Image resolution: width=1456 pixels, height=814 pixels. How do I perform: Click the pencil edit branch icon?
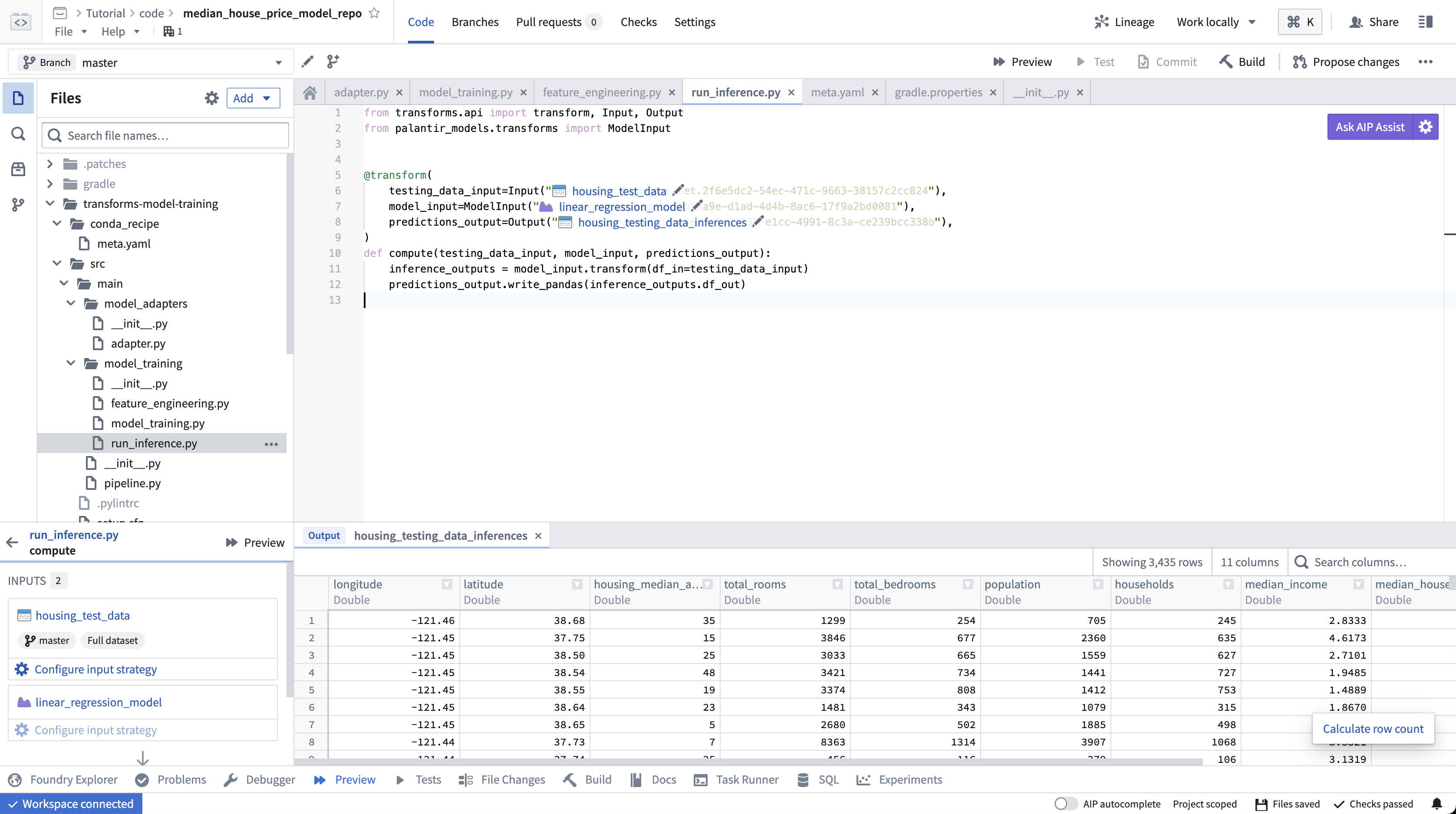click(307, 62)
